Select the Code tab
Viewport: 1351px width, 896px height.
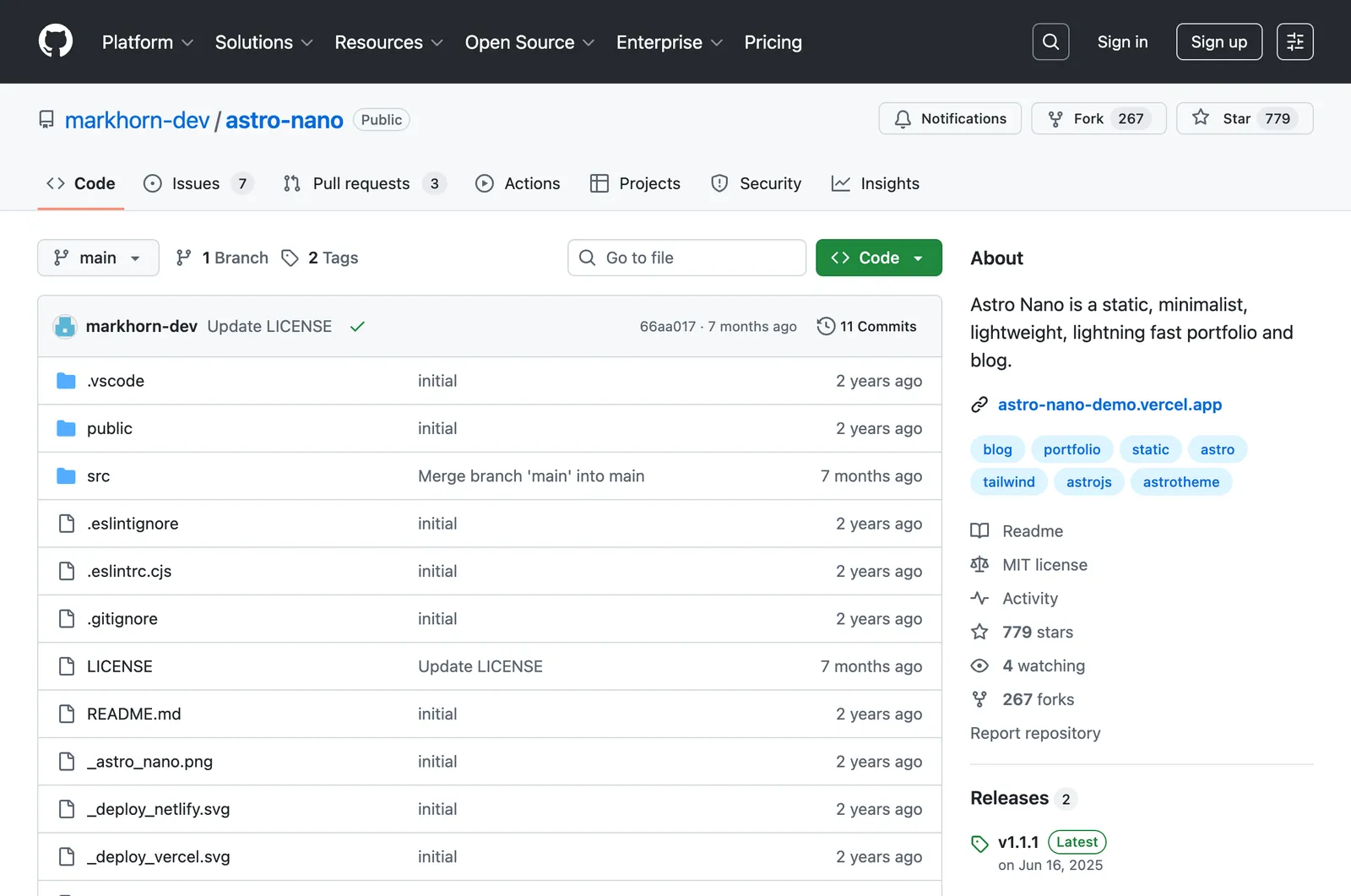[x=81, y=183]
